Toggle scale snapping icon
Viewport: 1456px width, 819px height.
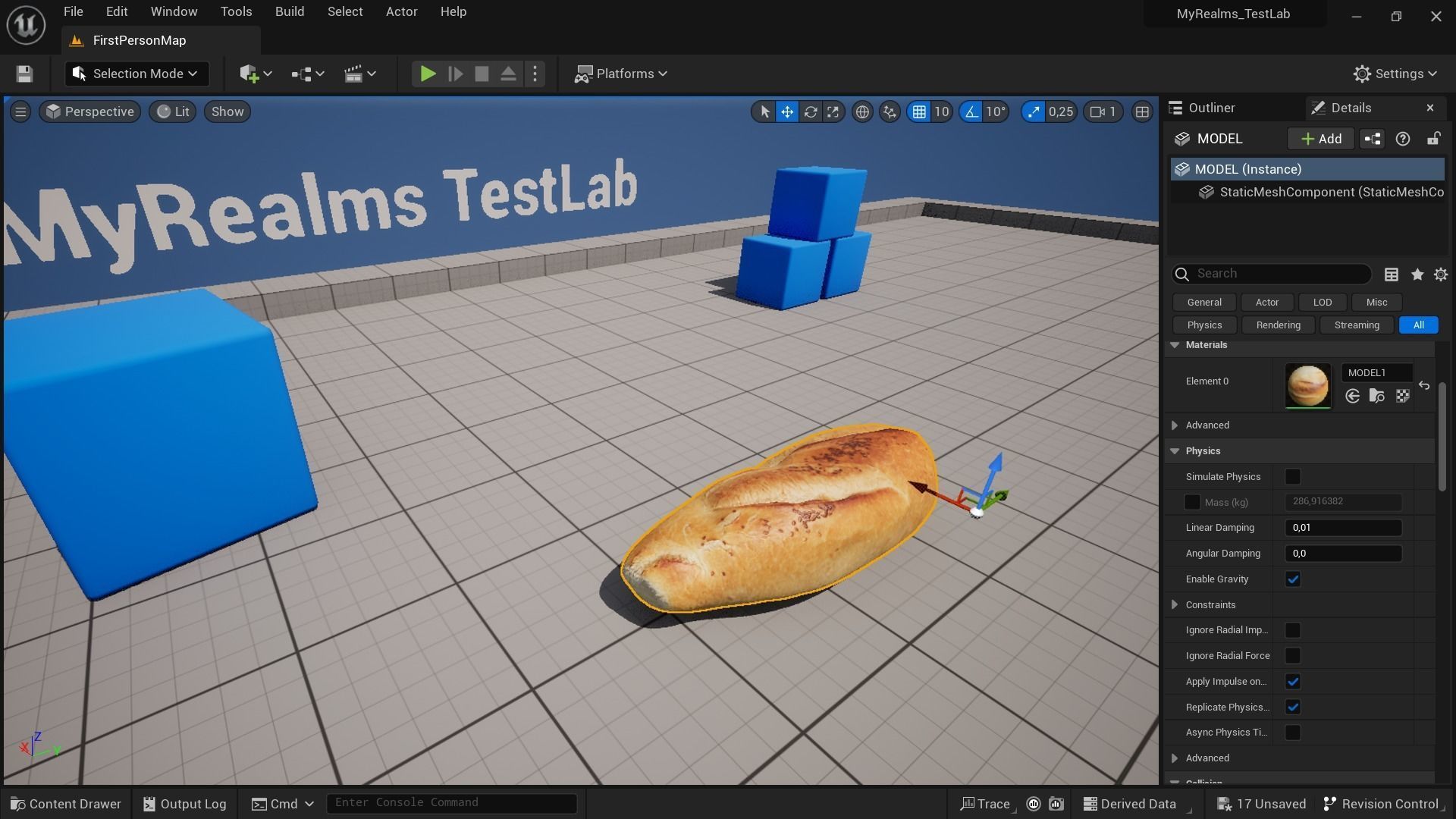(x=1033, y=111)
